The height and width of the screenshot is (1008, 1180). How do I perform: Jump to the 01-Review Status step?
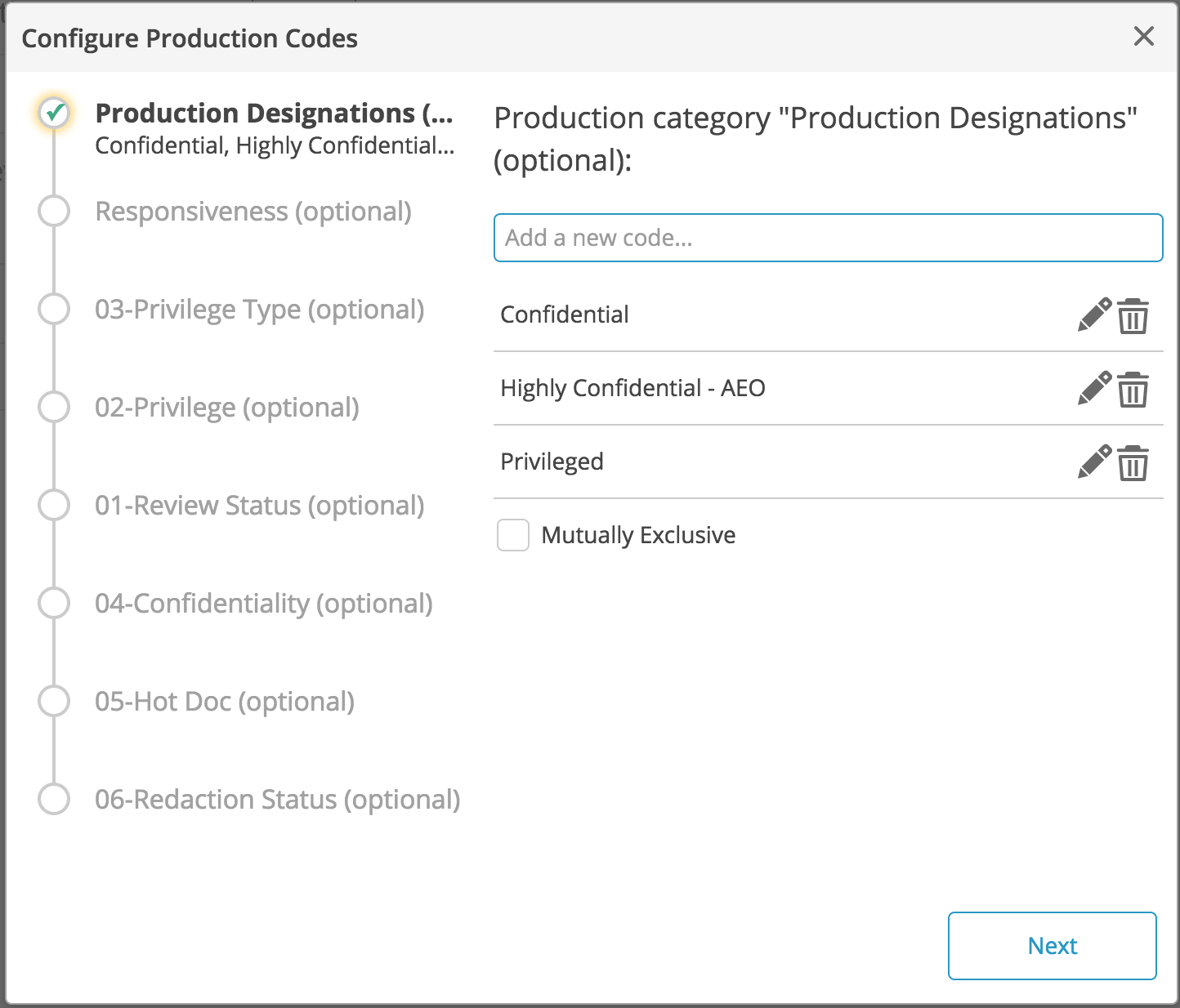[x=260, y=506]
